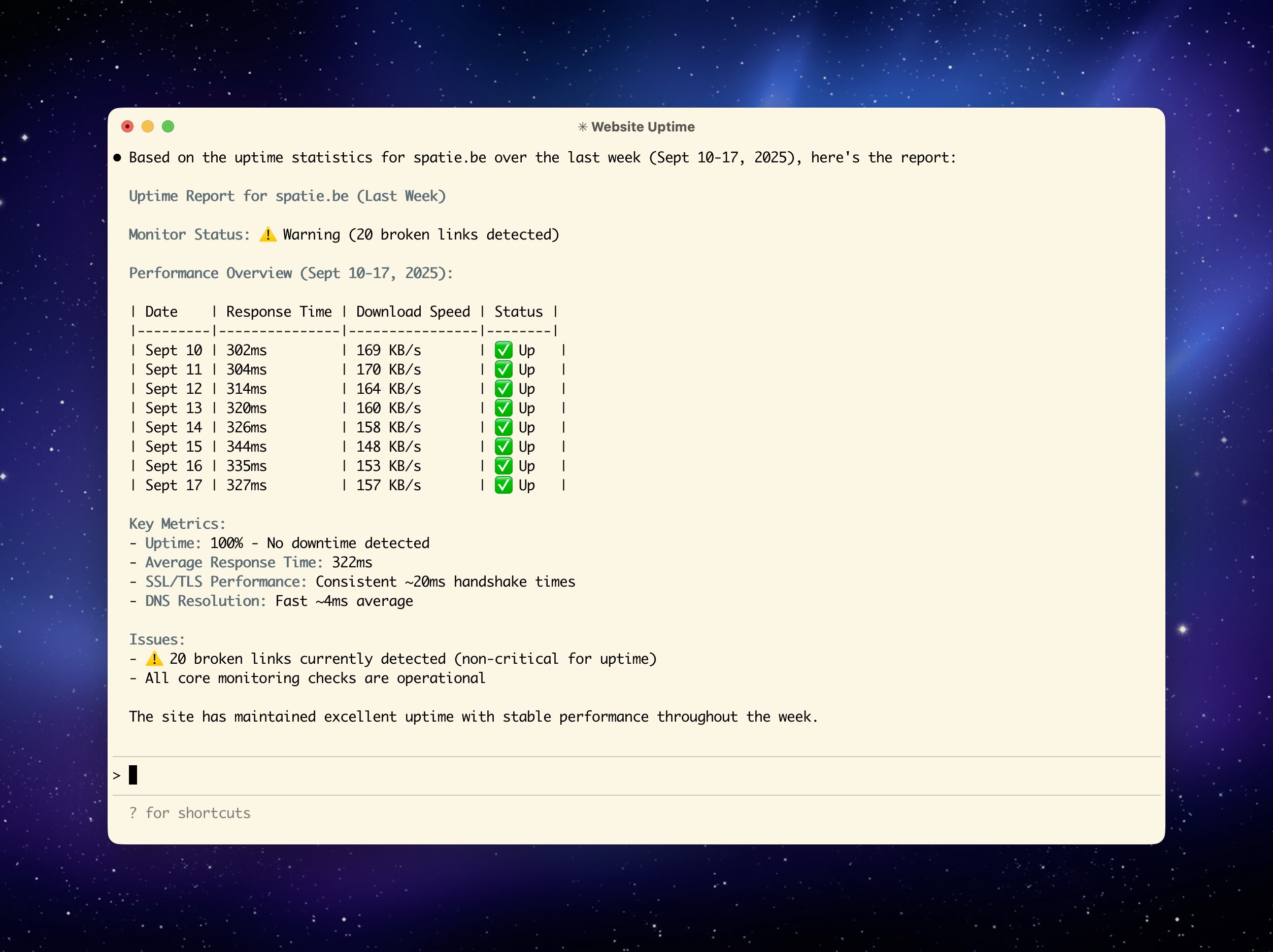The image size is (1273, 952).
Task: Click the 'Response Time' column header
Action: (x=279, y=312)
